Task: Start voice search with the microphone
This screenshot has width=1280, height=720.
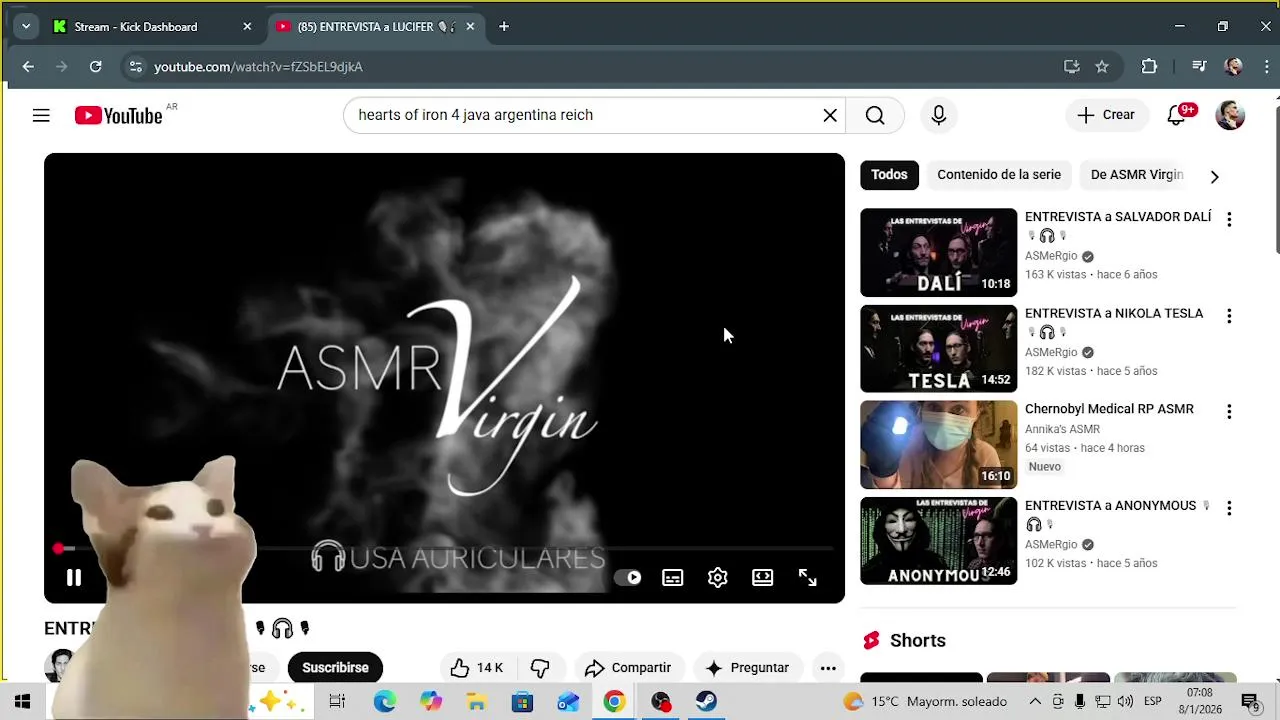Action: pos(938,115)
